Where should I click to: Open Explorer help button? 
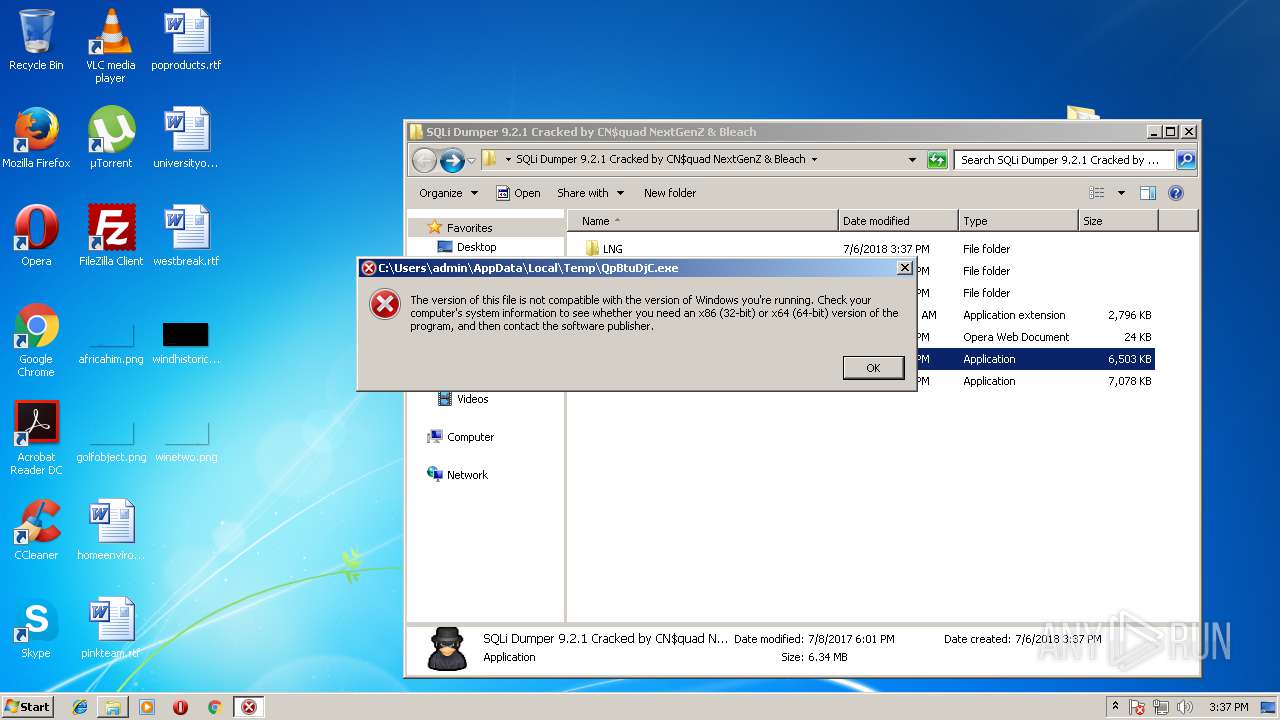pyautogui.click(x=1176, y=193)
